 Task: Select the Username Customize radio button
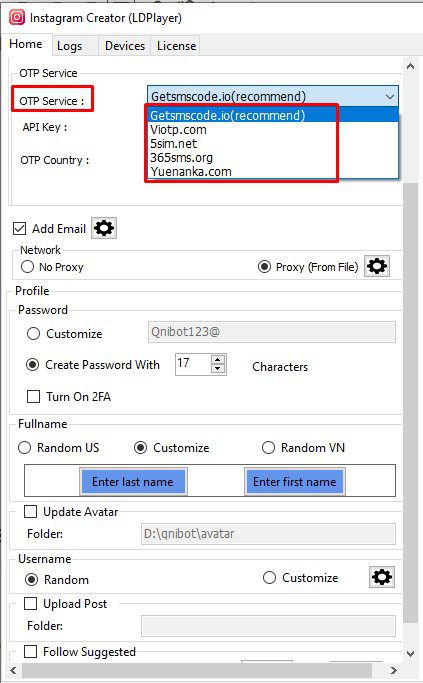point(269,578)
